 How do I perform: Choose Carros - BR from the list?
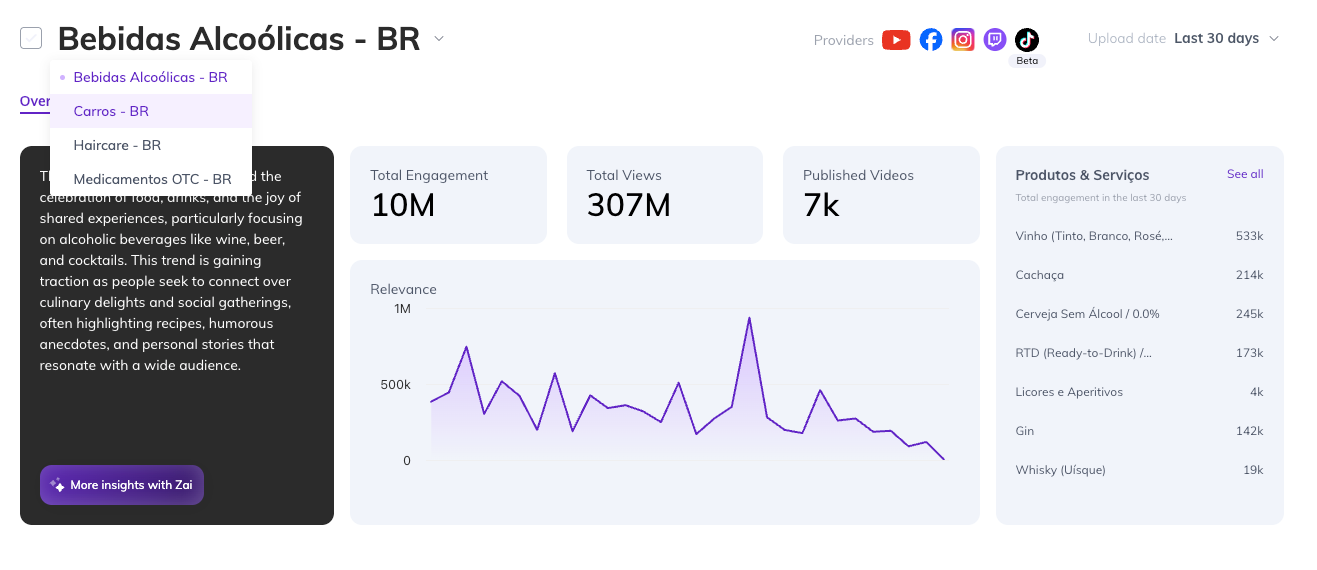tap(111, 111)
